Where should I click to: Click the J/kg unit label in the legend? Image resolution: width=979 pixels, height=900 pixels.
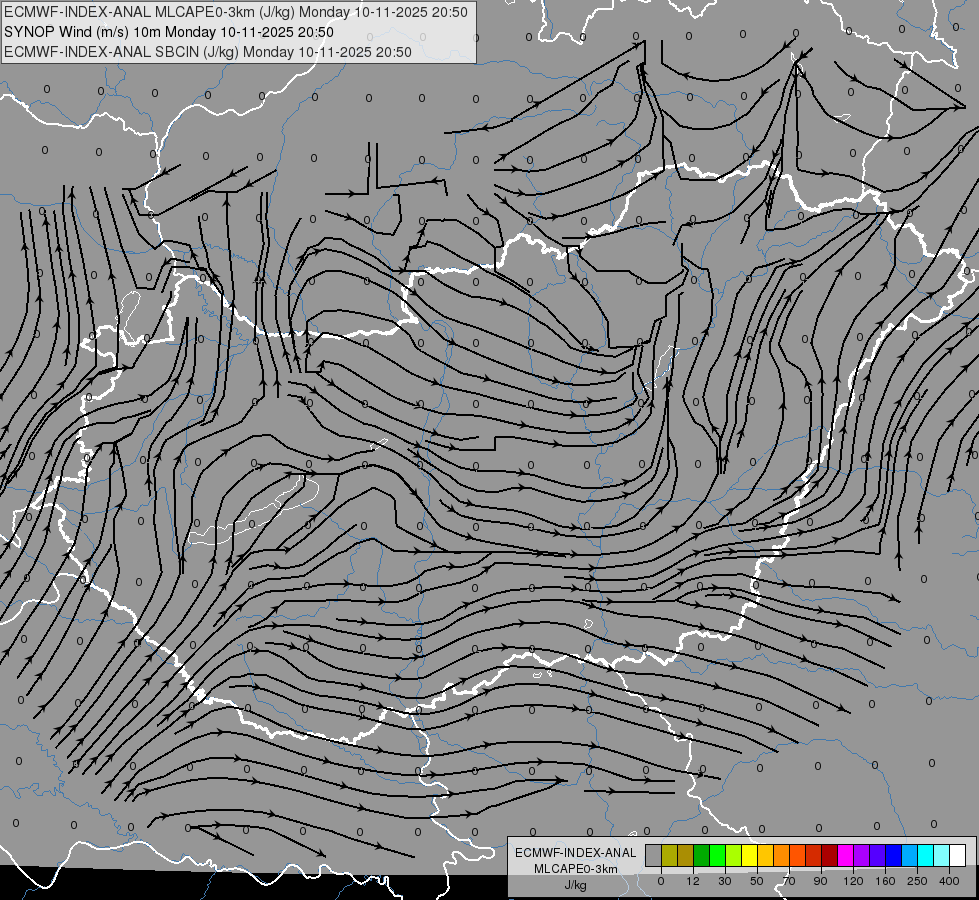click(576, 885)
